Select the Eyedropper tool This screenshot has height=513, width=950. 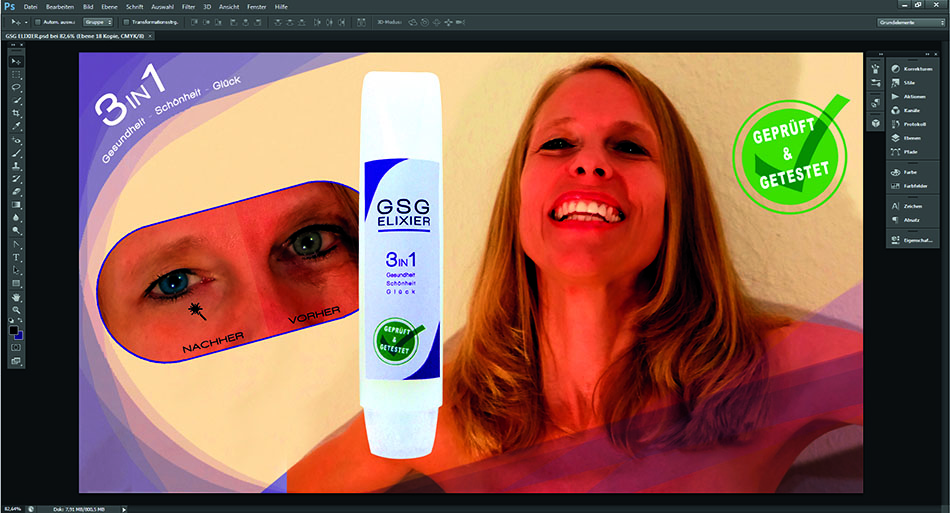16,126
